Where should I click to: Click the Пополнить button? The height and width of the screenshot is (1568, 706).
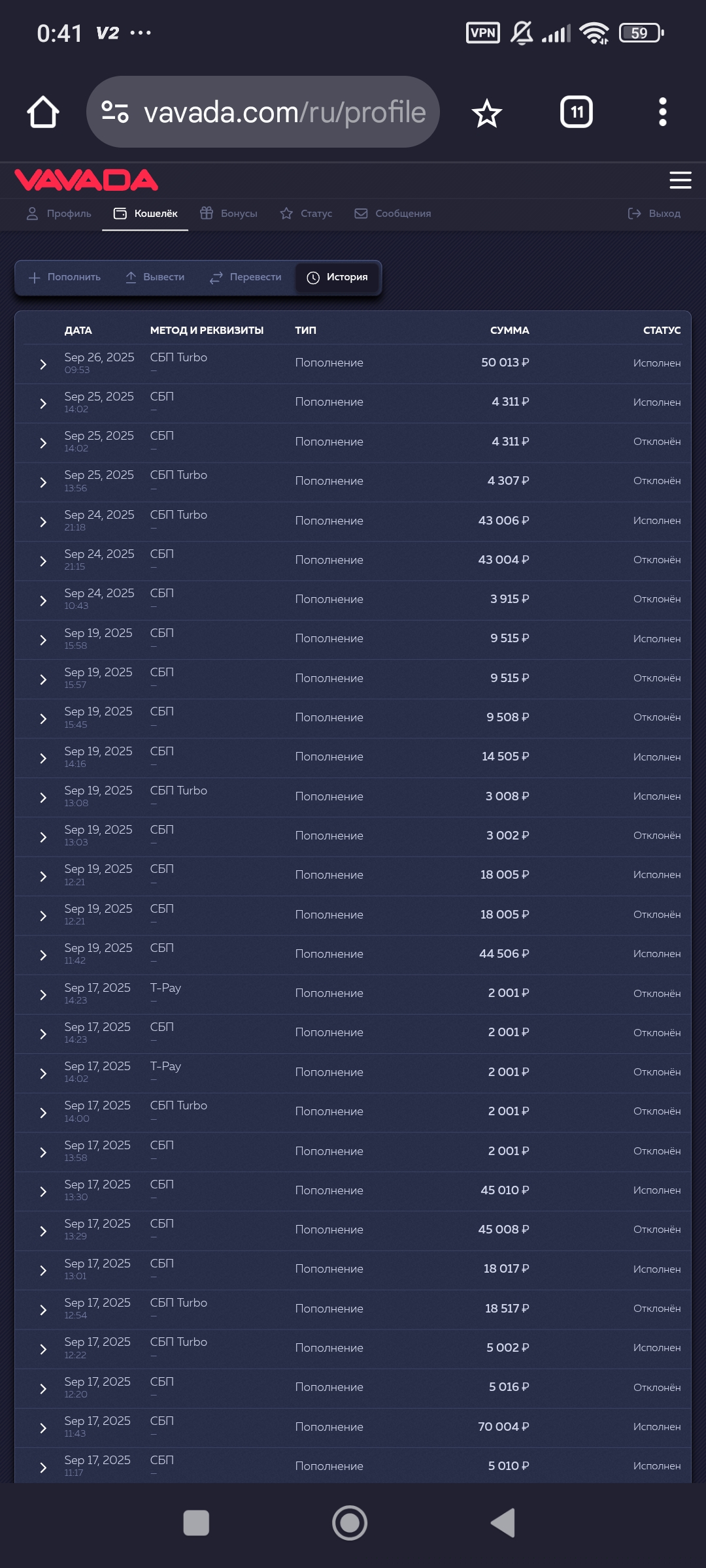[65, 278]
